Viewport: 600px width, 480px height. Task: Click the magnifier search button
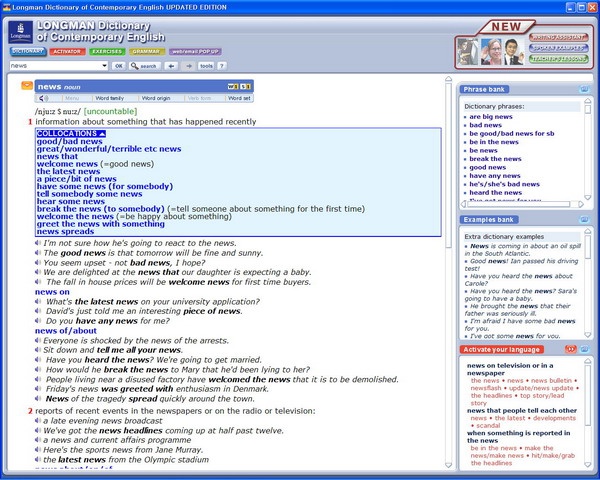(x=144, y=66)
